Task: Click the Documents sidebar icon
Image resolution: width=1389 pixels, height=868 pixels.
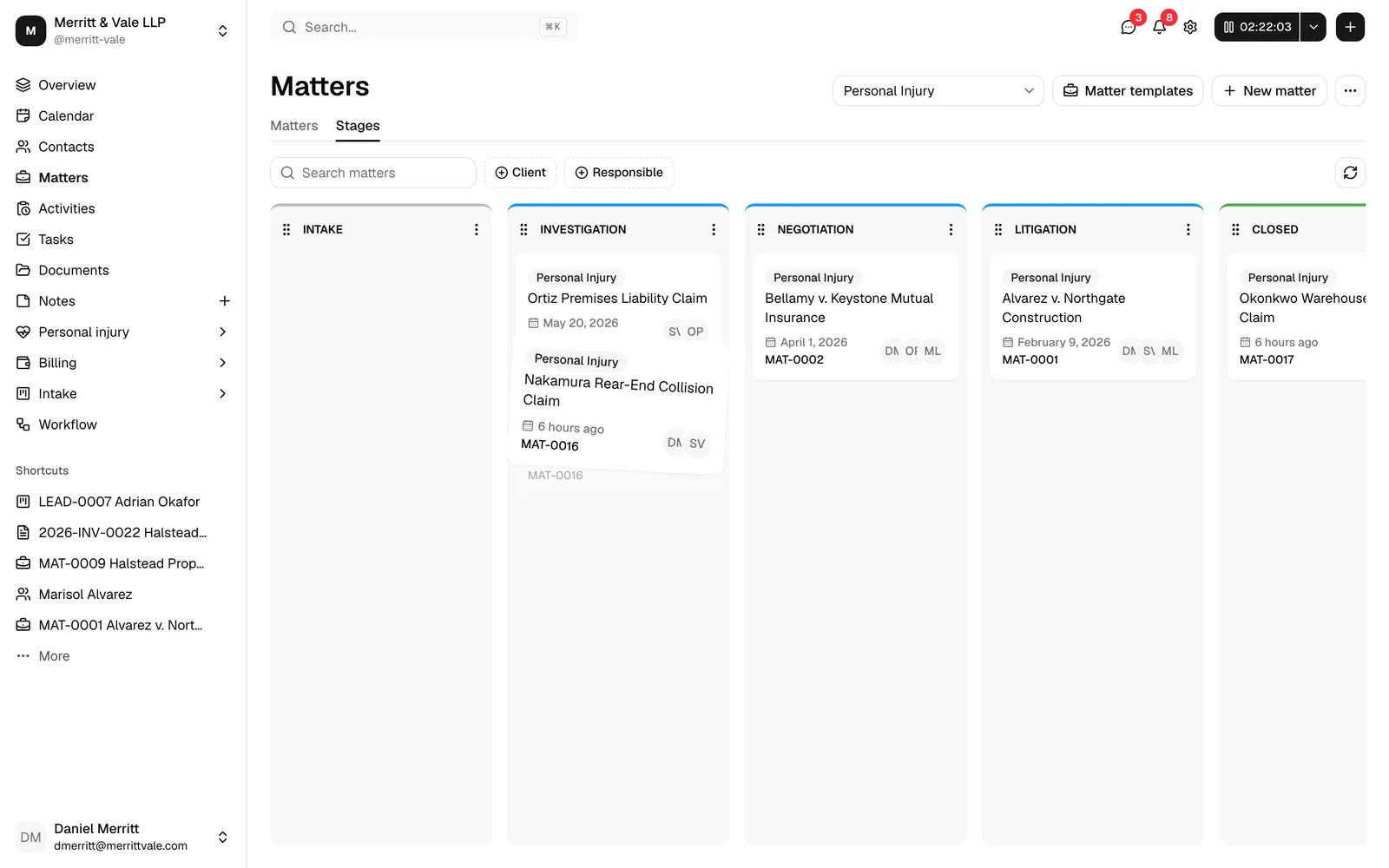Action: [23, 270]
